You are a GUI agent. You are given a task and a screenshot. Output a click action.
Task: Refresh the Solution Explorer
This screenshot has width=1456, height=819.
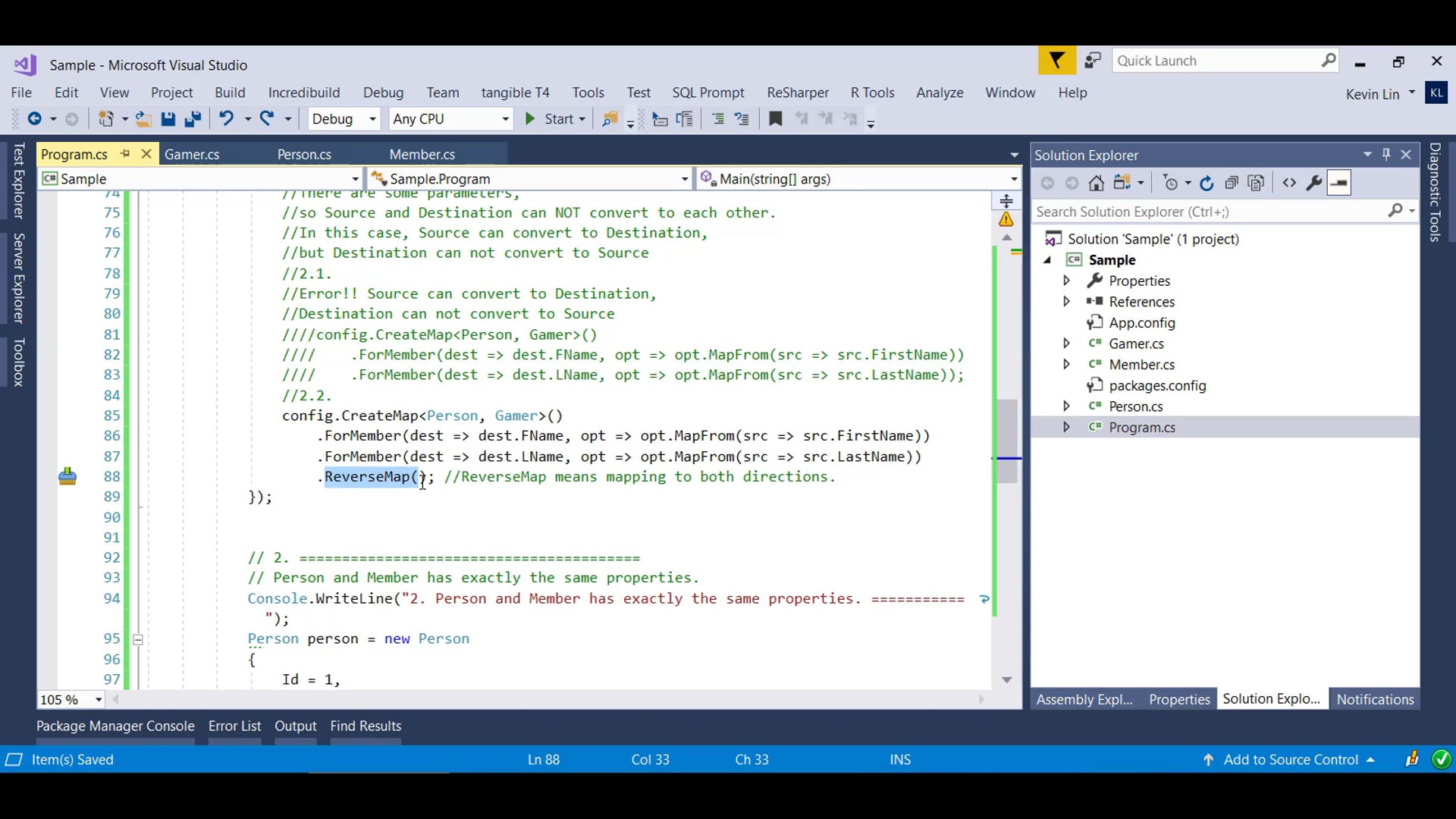1207,183
